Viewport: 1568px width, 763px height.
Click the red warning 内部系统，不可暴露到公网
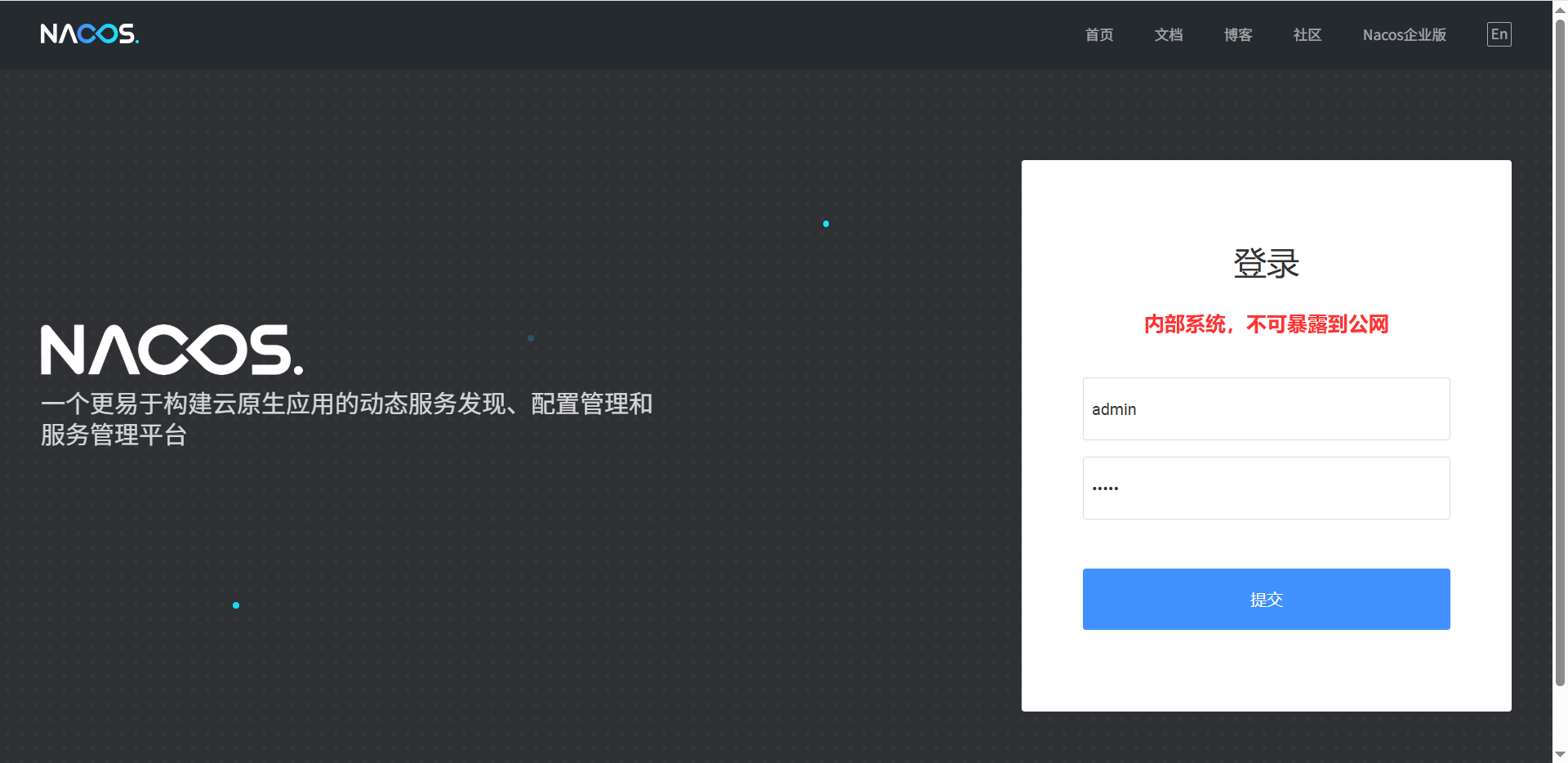pos(1267,324)
